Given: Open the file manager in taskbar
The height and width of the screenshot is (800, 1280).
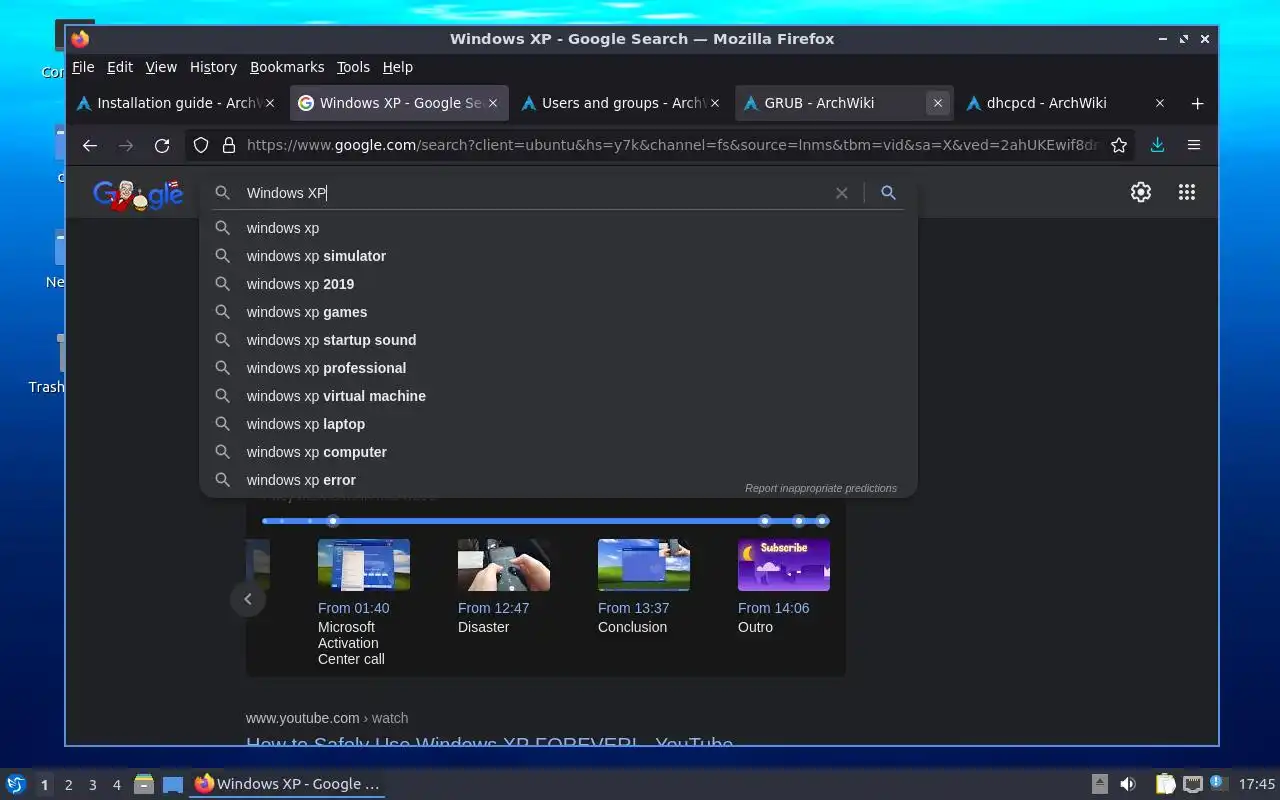Looking at the screenshot, I should (x=144, y=784).
